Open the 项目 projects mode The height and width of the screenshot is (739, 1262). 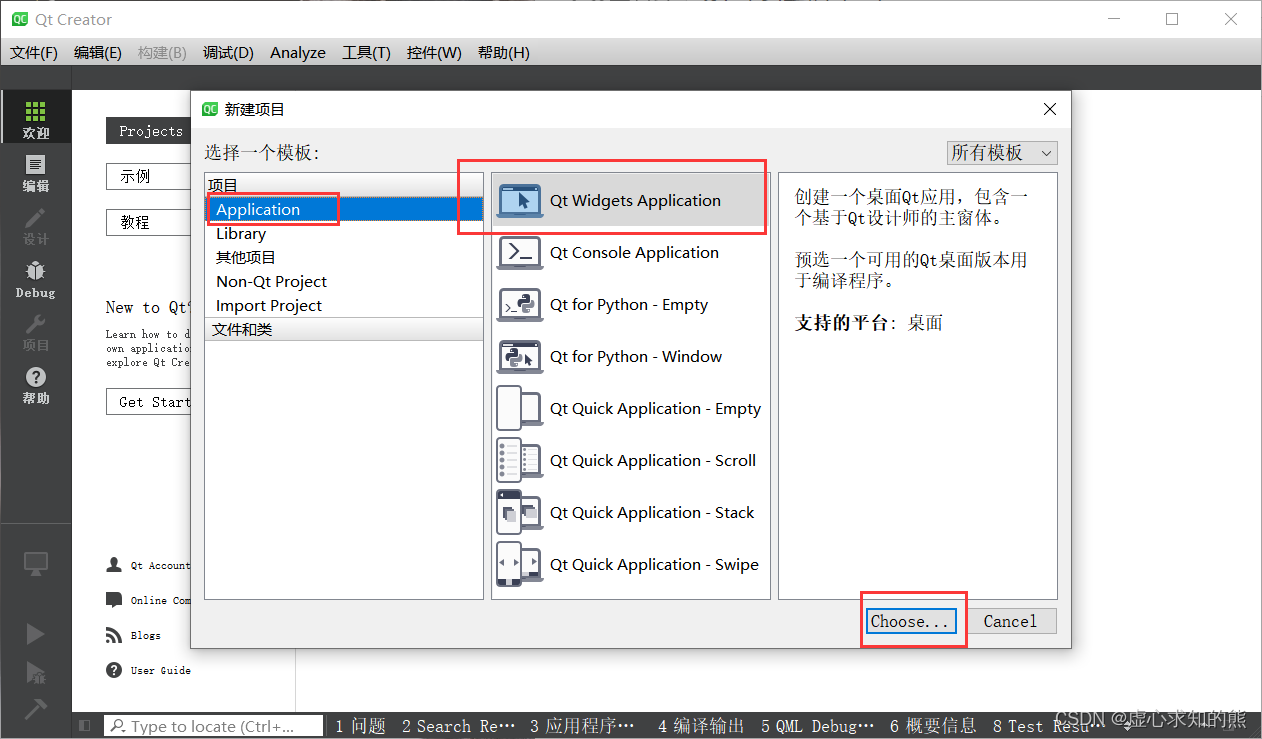[35, 331]
